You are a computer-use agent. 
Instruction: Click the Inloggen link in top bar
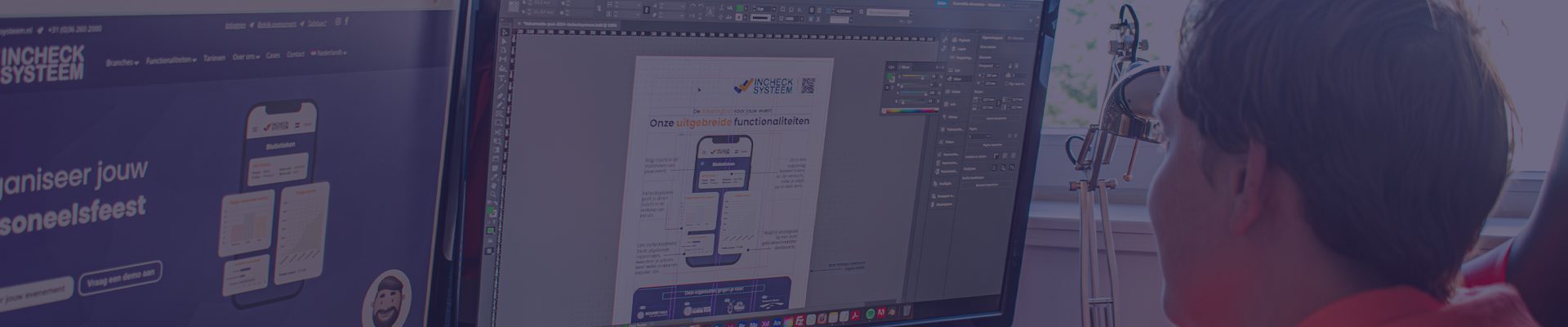(235, 25)
